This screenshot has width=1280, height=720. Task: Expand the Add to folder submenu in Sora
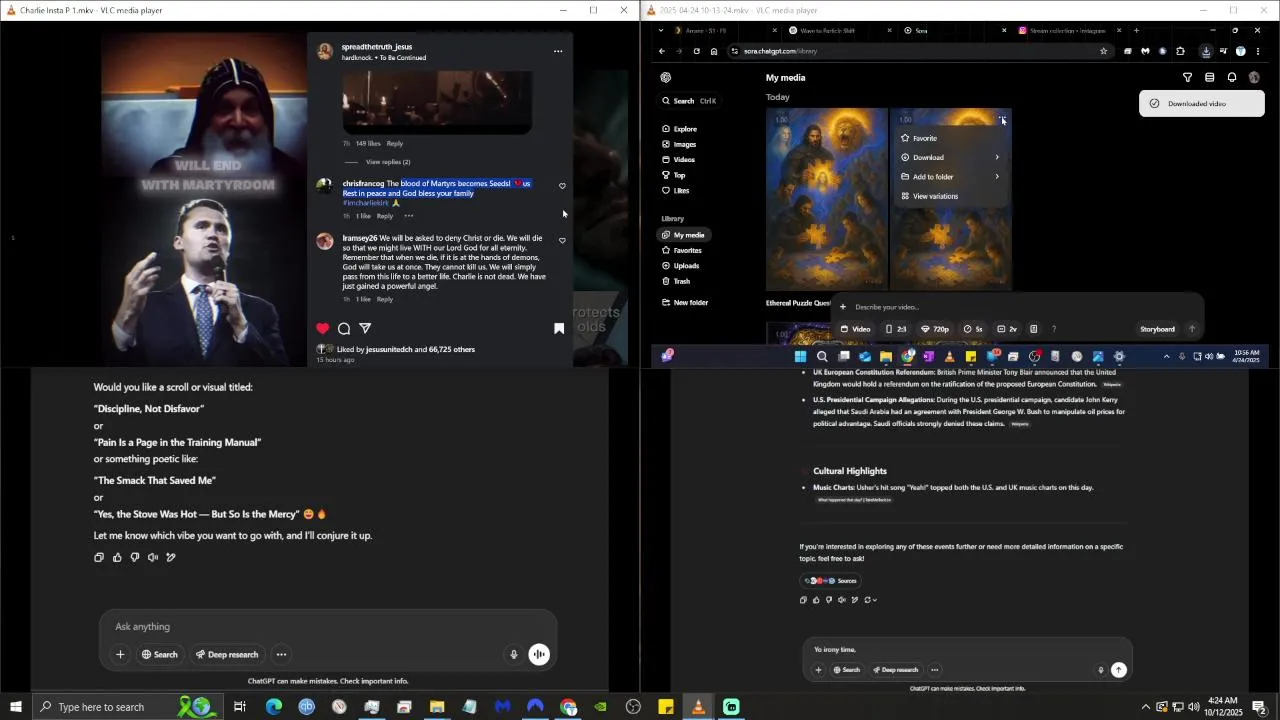tap(950, 177)
